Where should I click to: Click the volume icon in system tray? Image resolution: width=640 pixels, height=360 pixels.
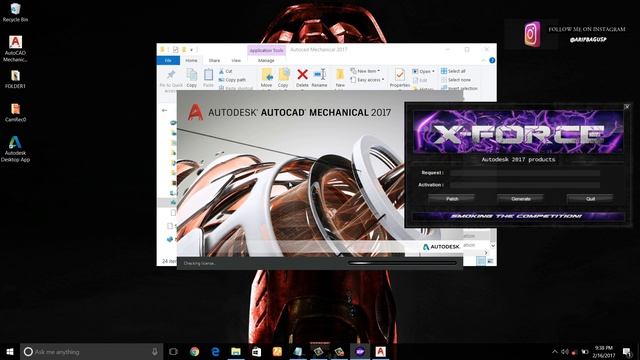(x=565, y=351)
